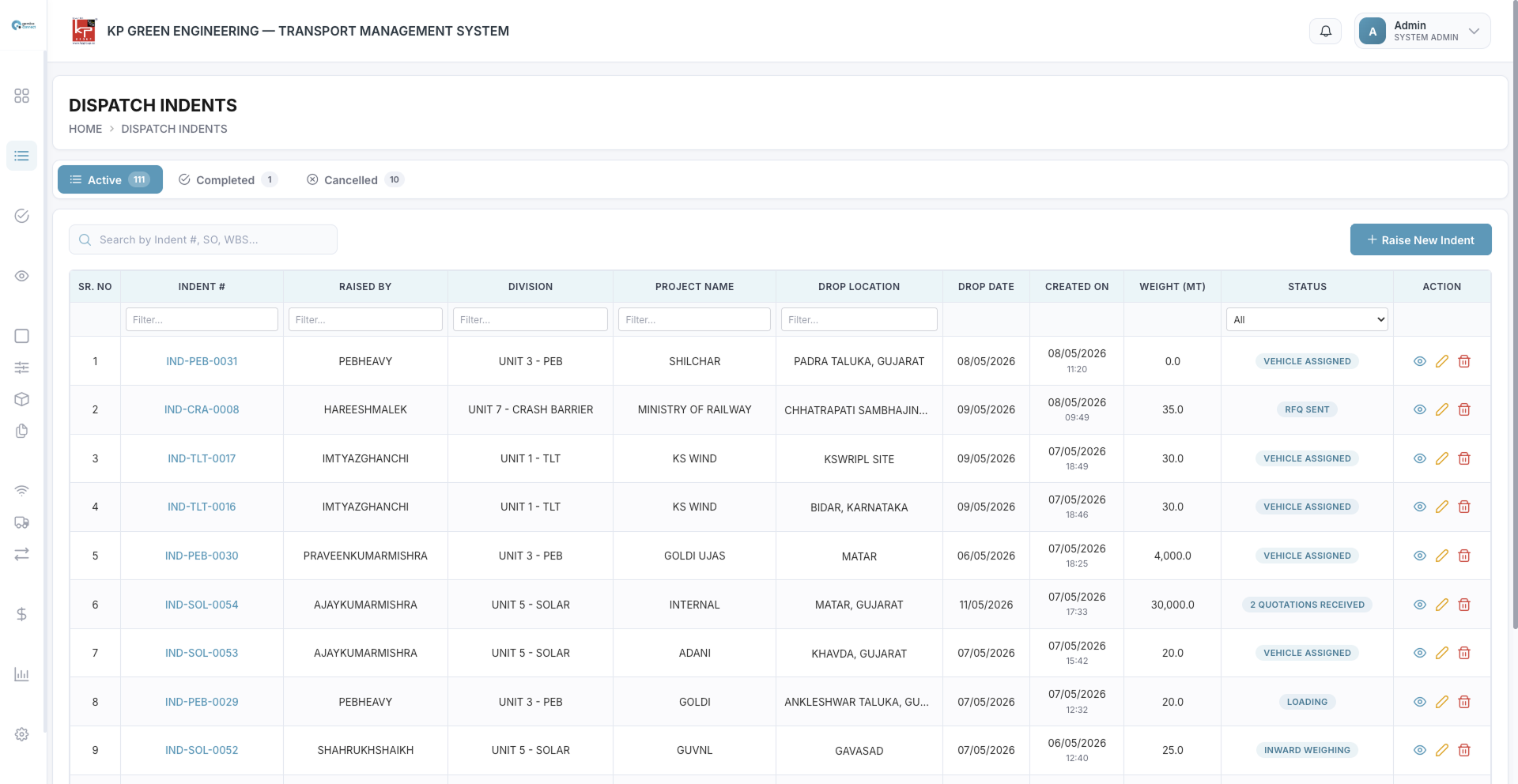
Task: Switch to the Active indents tab
Action: pos(110,179)
